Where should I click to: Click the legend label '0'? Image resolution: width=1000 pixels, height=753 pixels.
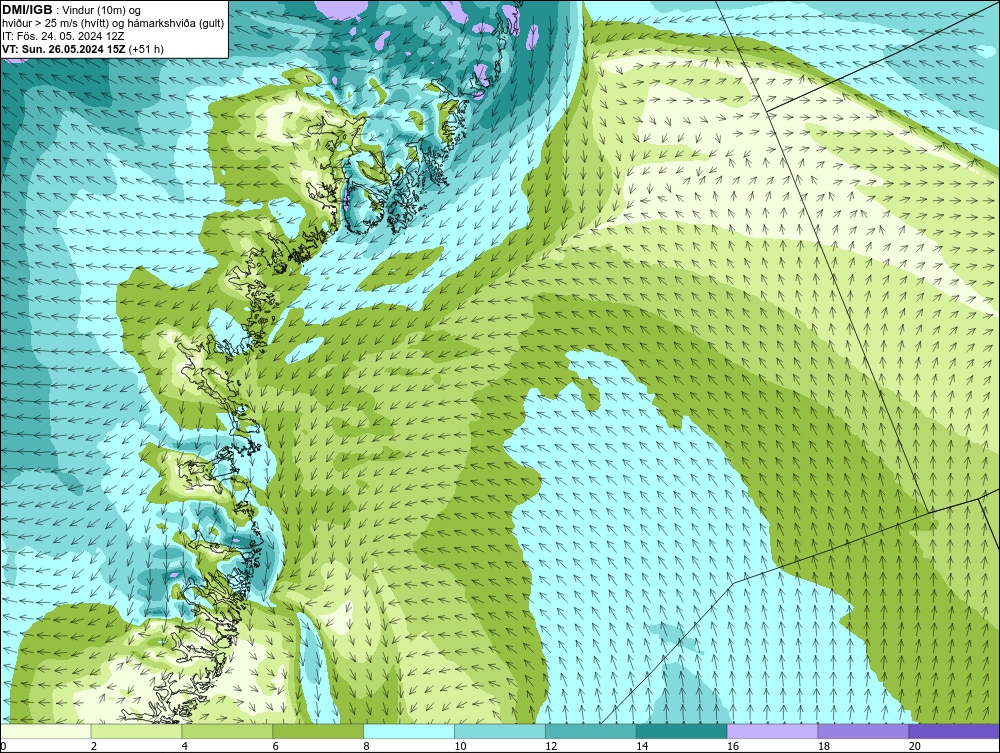click(x=3, y=746)
